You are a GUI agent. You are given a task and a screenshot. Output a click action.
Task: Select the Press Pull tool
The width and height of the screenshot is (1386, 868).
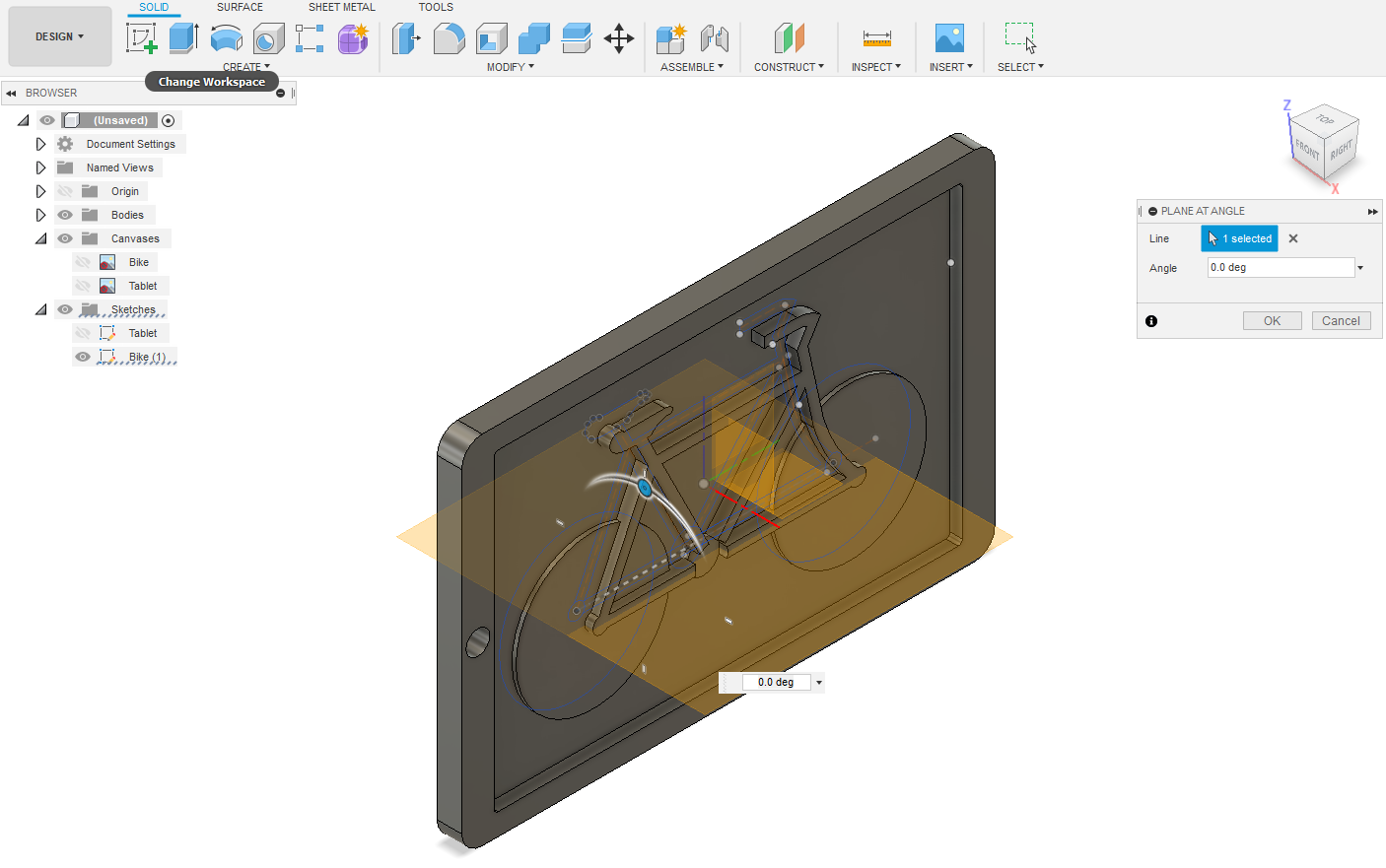click(x=406, y=38)
